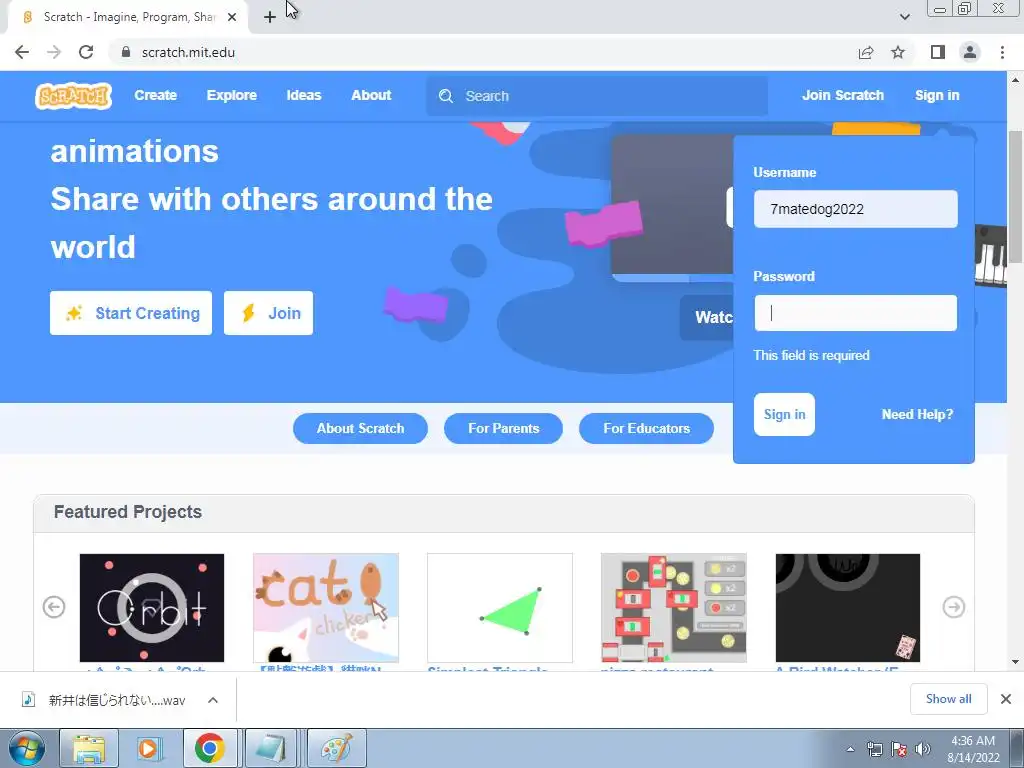
Task: Select the Scratch - Imagine, Program tab
Action: (x=128, y=17)
